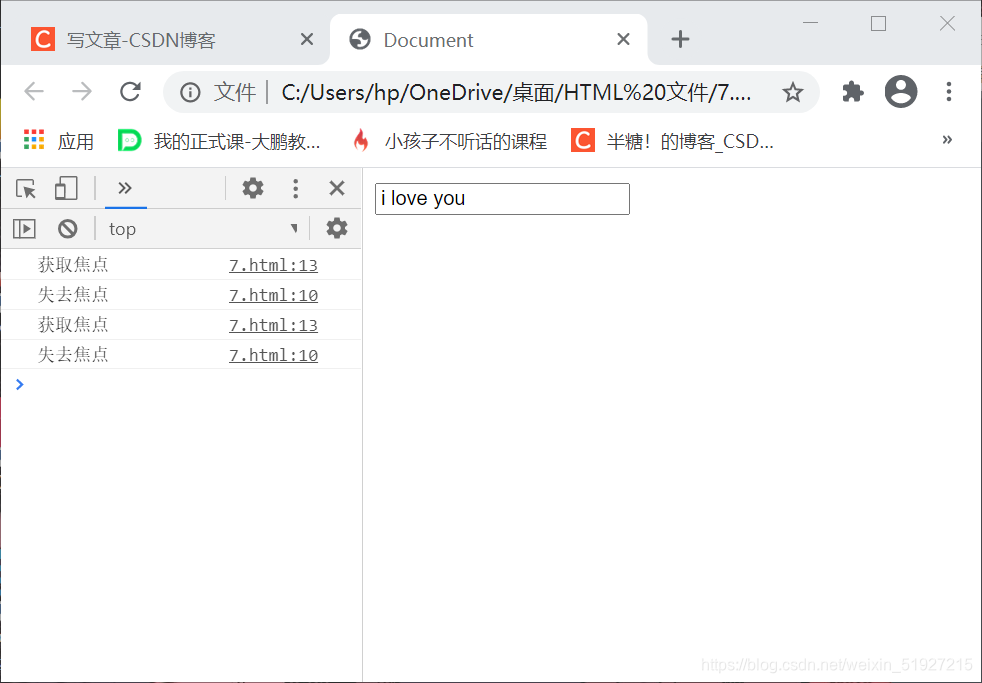The width and height of the screenshot is (982, 683).
Task: Click the address bar URL
Action: point(517,93)
